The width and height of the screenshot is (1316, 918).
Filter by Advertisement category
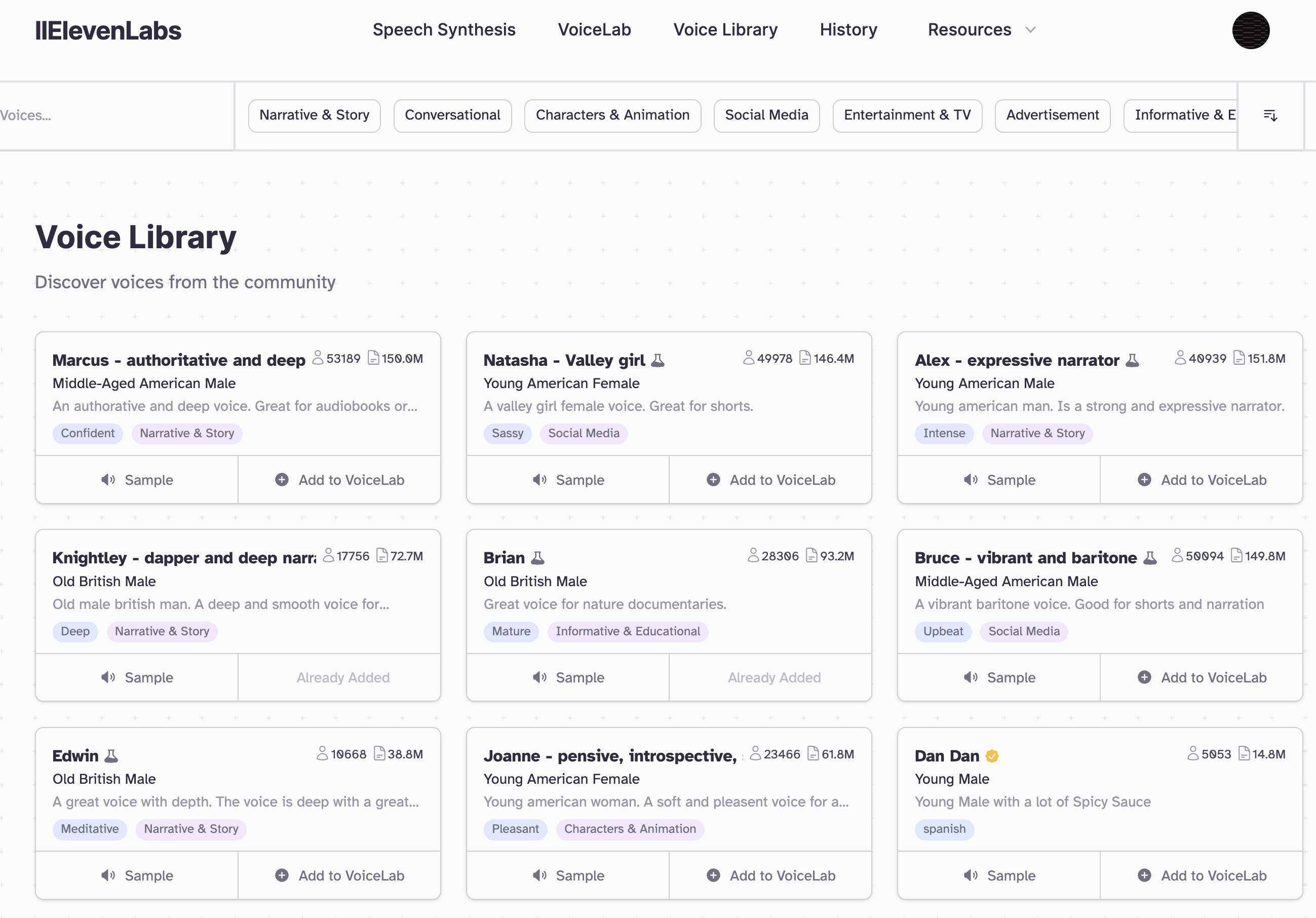[1052, 115]
